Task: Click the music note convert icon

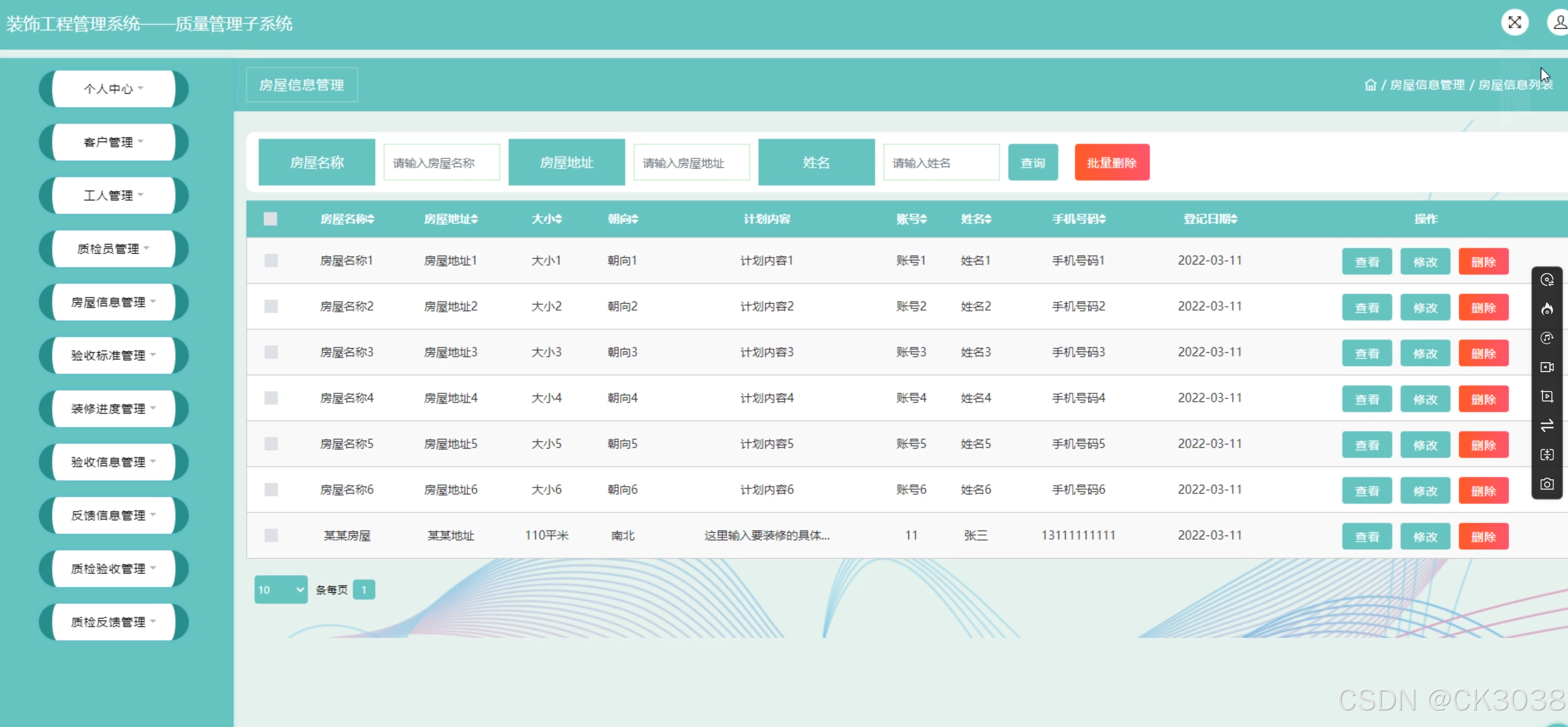Action: tap(1546, 338)
